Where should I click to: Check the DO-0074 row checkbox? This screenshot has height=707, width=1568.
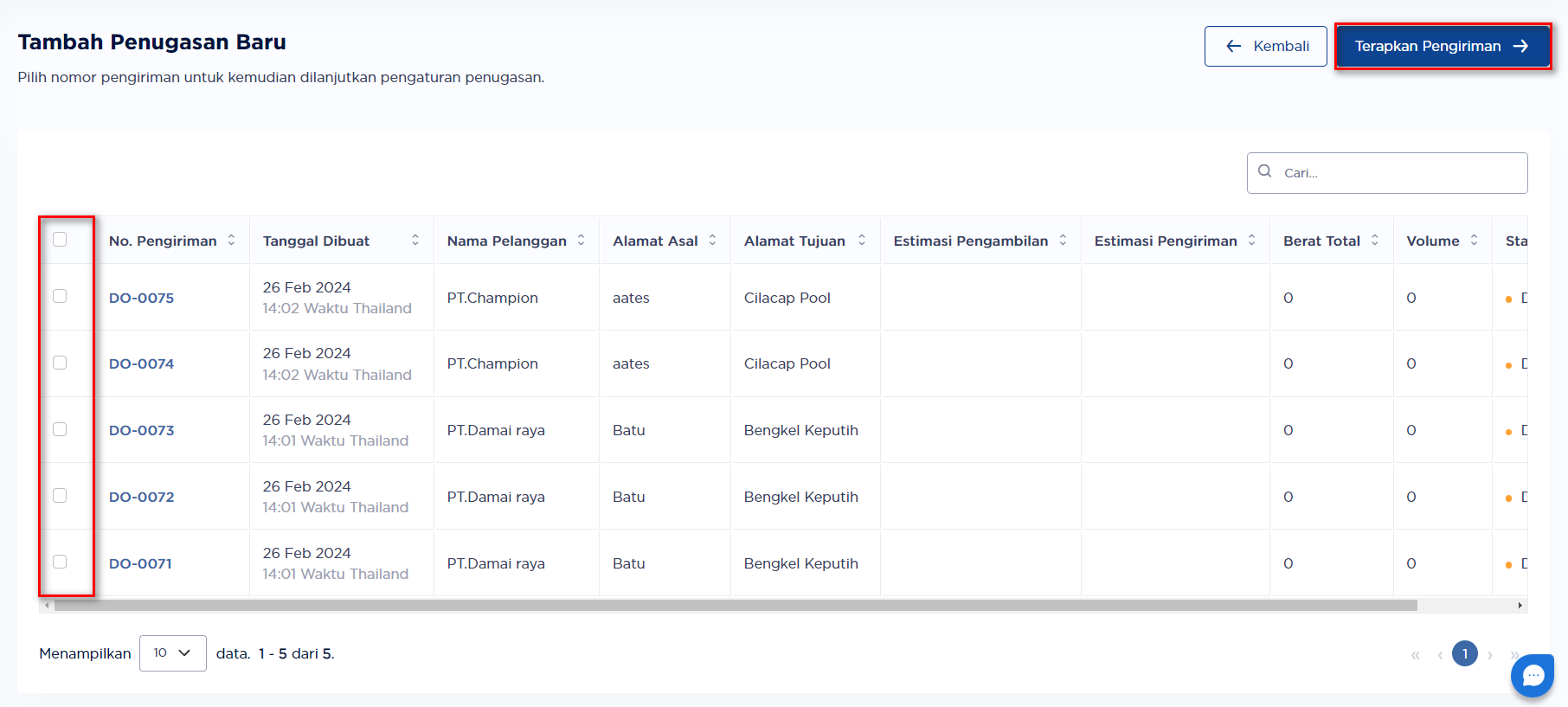(60, 363)
